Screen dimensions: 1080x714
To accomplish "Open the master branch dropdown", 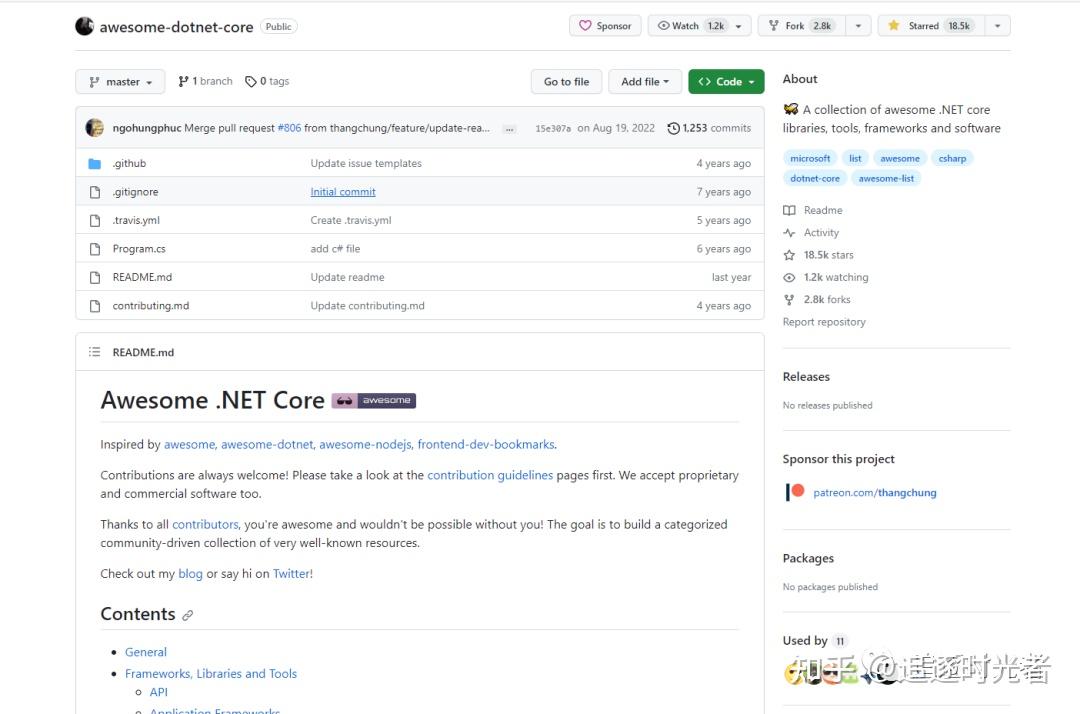I will point(120,82).
